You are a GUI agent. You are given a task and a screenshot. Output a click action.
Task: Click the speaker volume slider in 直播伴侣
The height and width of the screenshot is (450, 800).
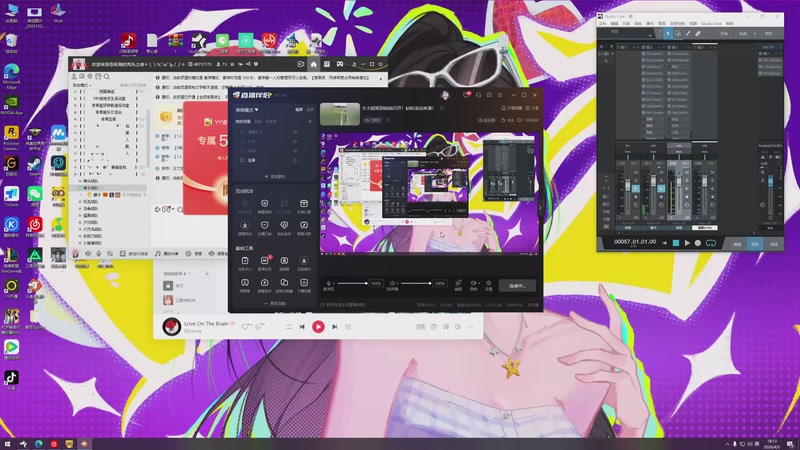(x=415, y=283)
